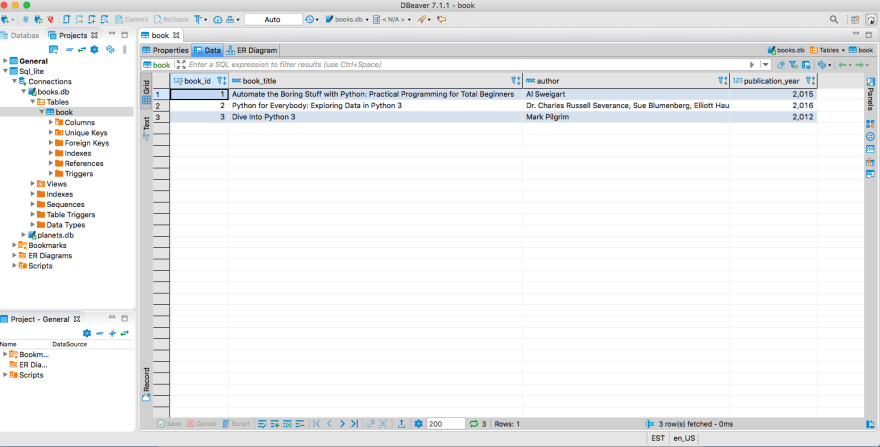This screenshot has width=880, height=447.
Task: Sort by the book_id column header
Action: click(198, 81)
